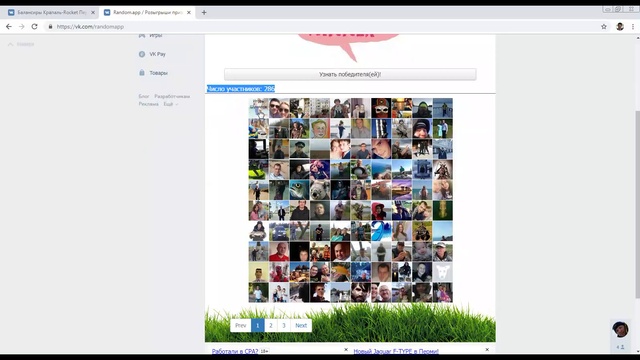Open the Разработчикам footer link

(172, 96)
